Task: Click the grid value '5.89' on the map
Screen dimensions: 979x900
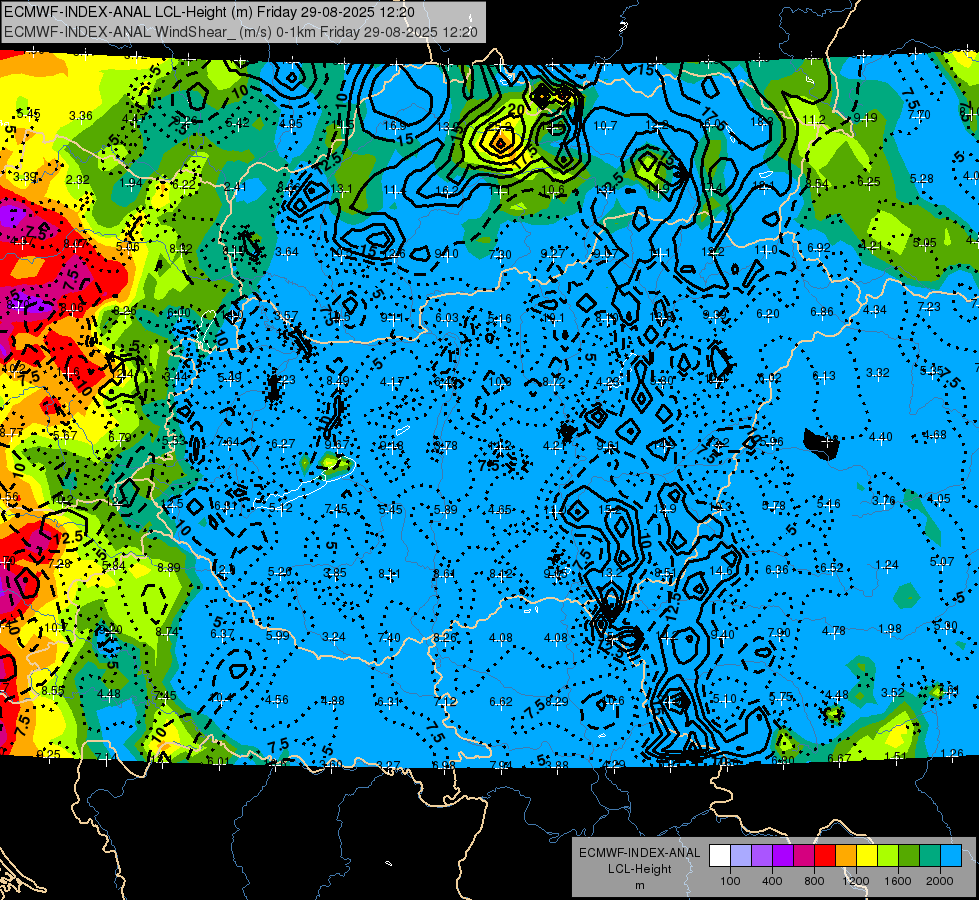Action: (x=446, y=510)
